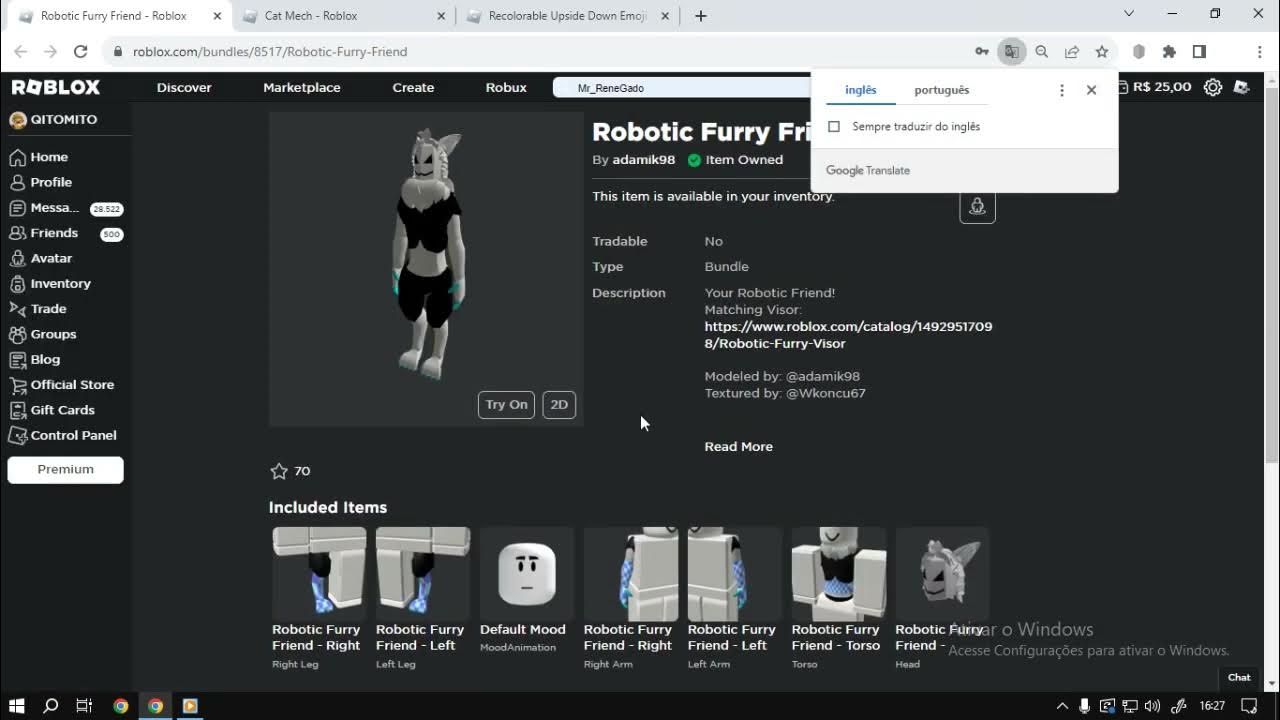Open the password key icon
The image size is (1280, 720).
tap(982, 52)
